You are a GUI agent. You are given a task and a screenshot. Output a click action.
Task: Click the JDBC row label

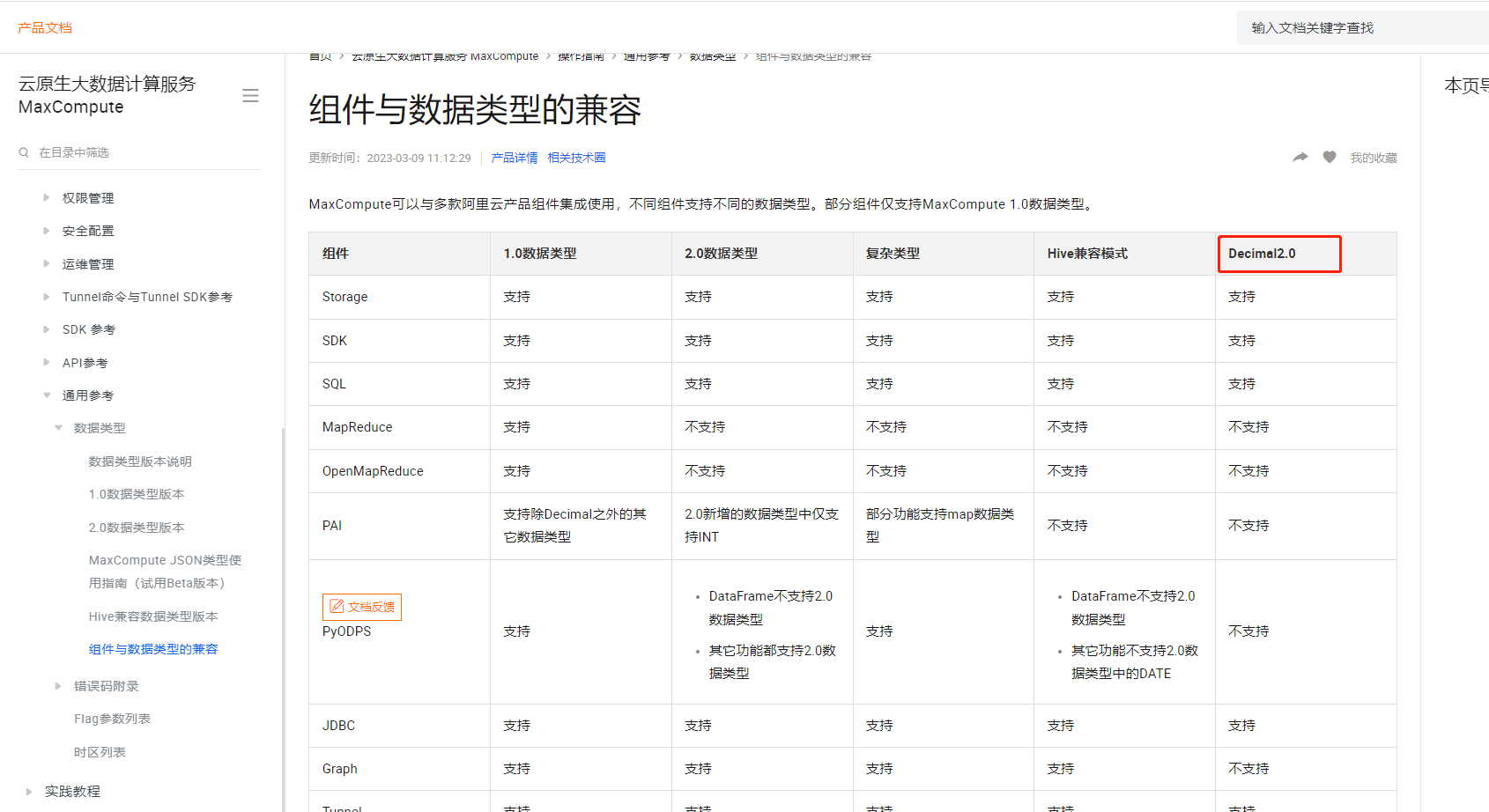pos(338,726)
